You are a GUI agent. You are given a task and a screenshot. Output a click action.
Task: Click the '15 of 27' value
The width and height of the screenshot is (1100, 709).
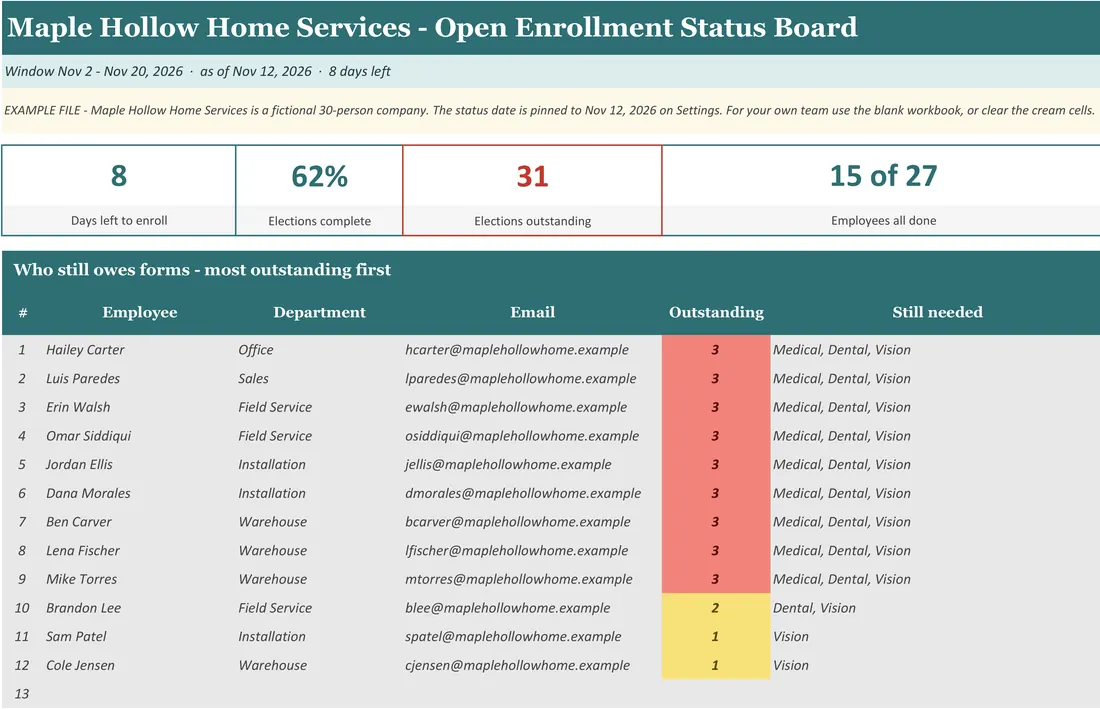point(883,175)
